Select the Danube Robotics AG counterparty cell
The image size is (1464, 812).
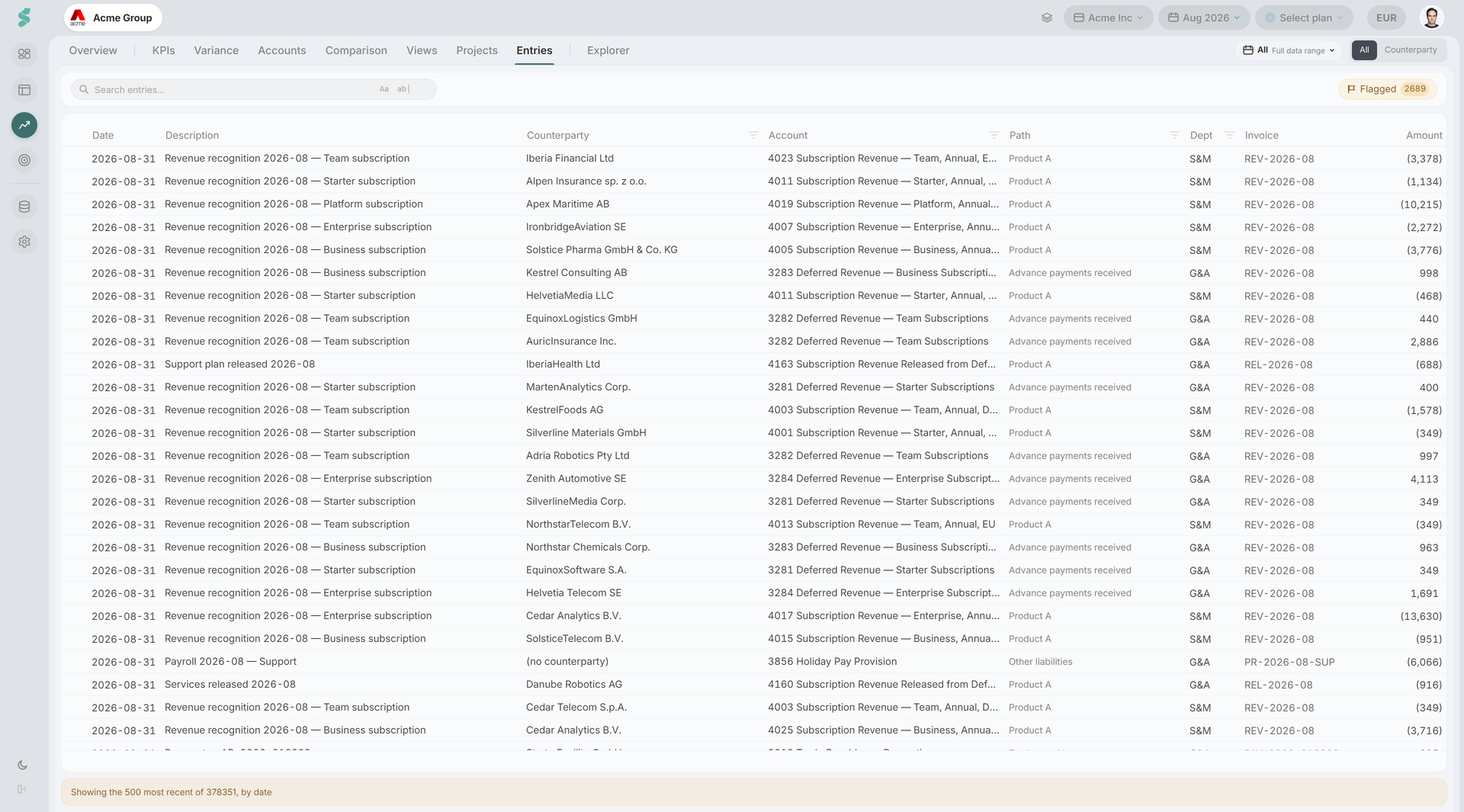[574, 685]
